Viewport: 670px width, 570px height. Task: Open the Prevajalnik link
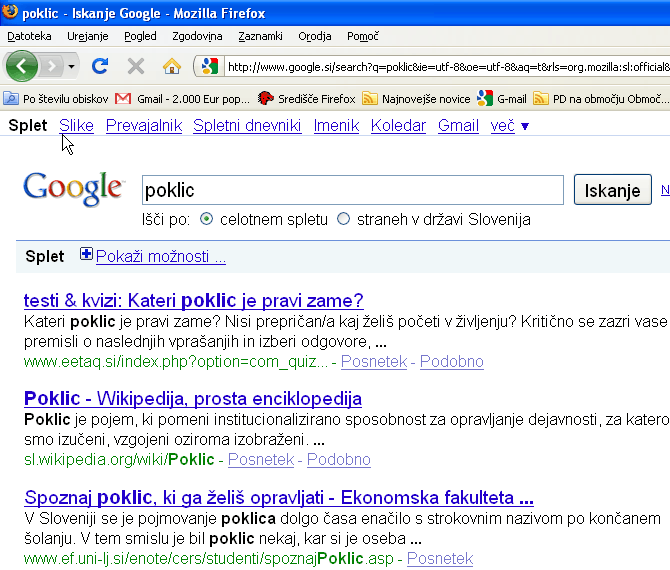click(x=144, y=126)
